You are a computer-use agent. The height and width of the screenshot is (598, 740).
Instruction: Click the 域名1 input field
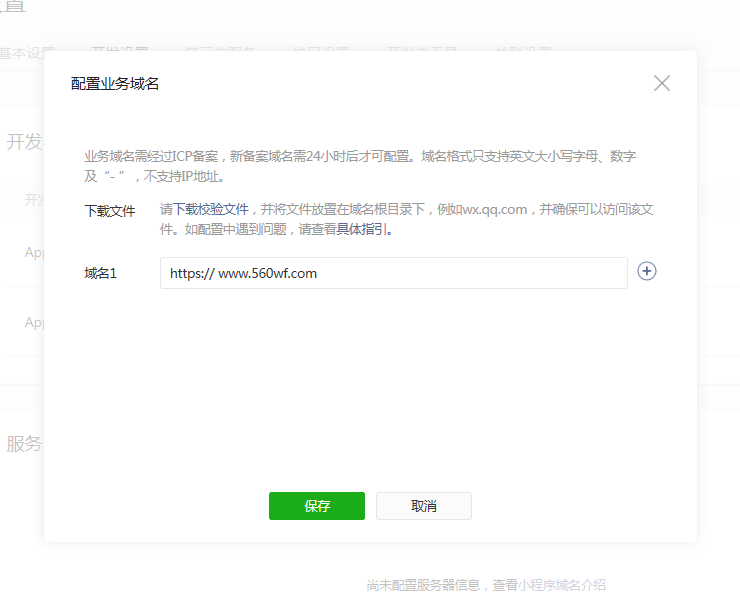coord(394,273)
